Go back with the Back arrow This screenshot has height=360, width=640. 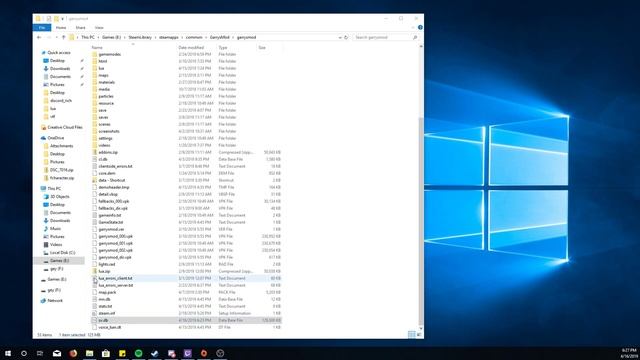39,37
